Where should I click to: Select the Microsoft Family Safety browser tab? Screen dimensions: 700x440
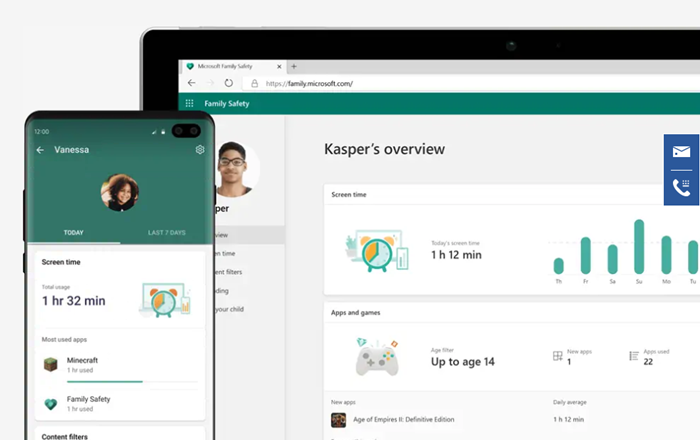tap(233, 66)
